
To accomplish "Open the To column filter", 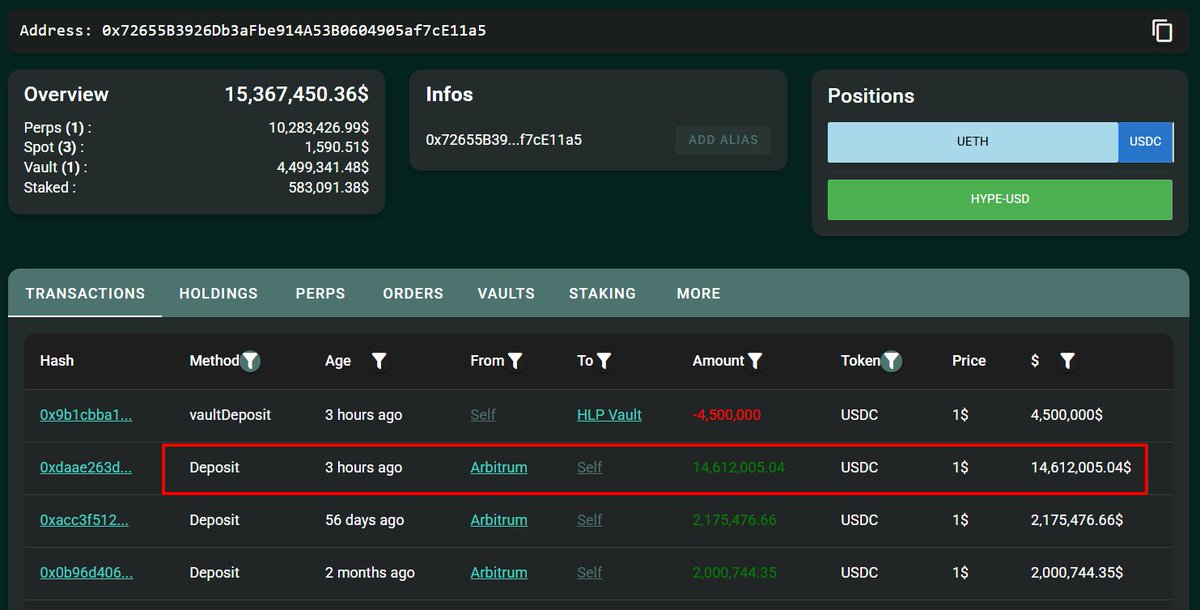I will pos(604,361).
